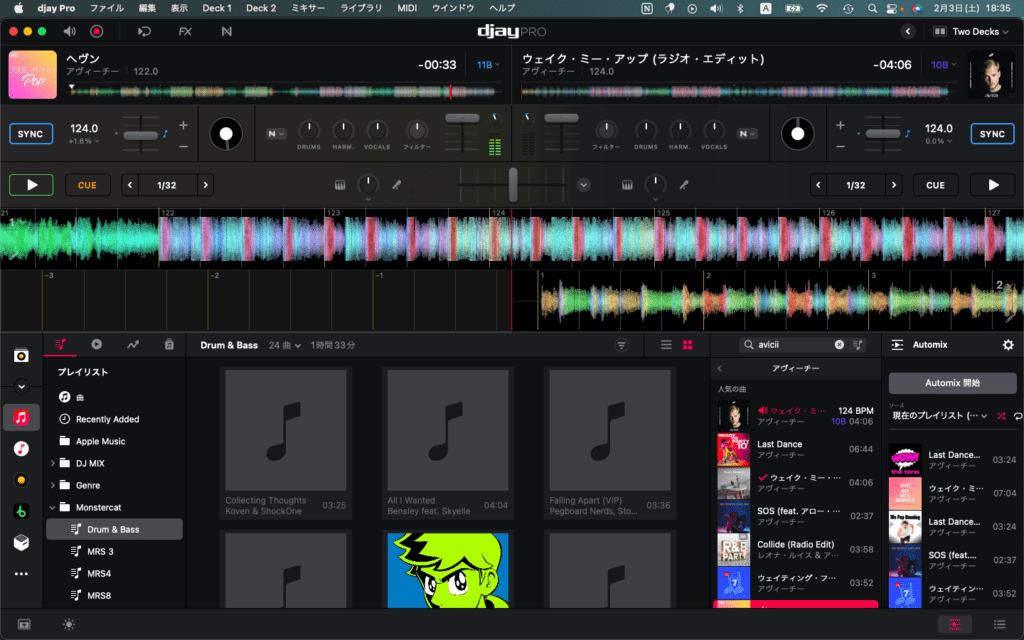The height and width of the screenshot is (640, 1024).
Task: Click the Automix repeat icon
Action: [x=1018, y=416]
